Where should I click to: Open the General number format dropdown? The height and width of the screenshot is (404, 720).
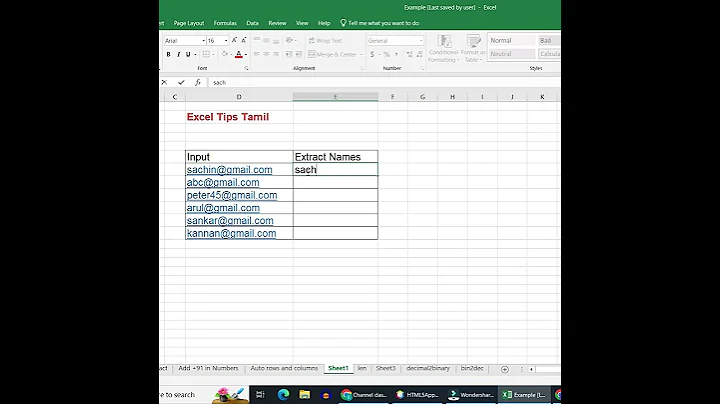(421, 41)
